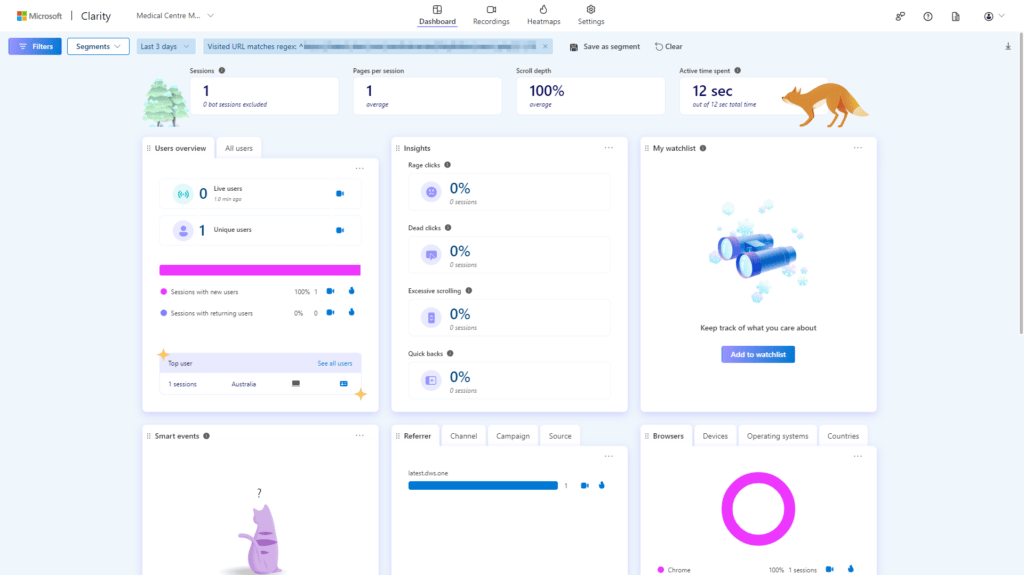Click the Filters button

(35, 46)
